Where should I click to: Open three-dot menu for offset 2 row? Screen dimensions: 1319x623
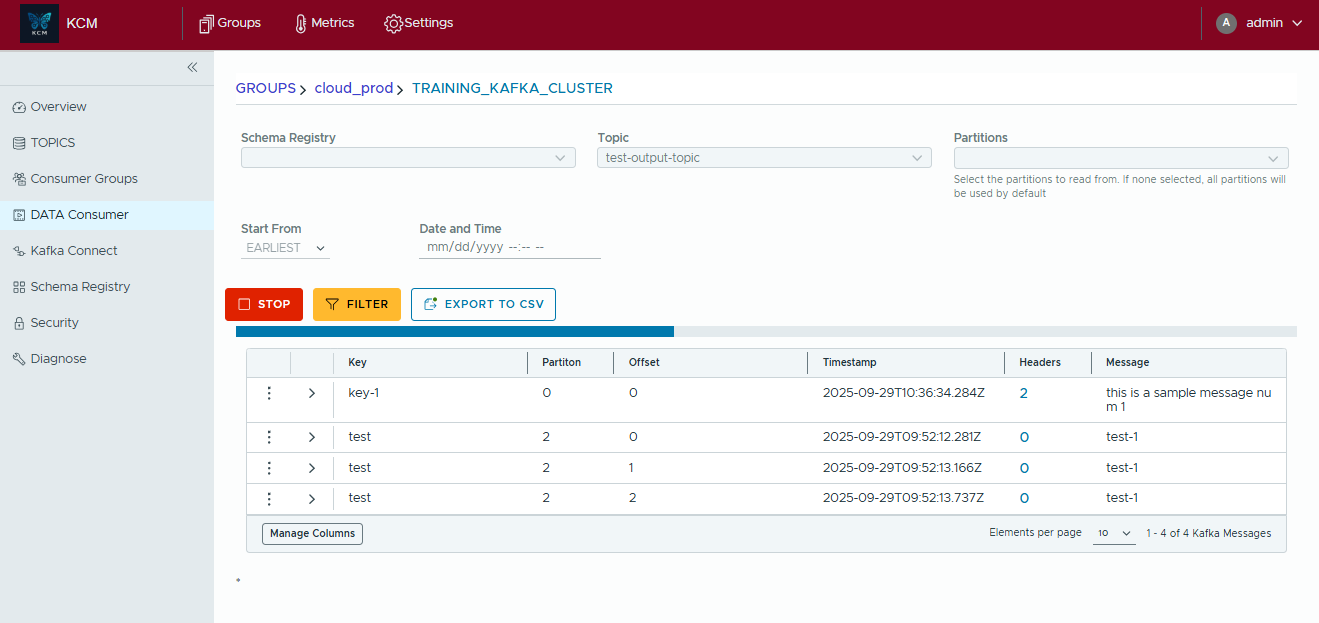tap(268, 498)
